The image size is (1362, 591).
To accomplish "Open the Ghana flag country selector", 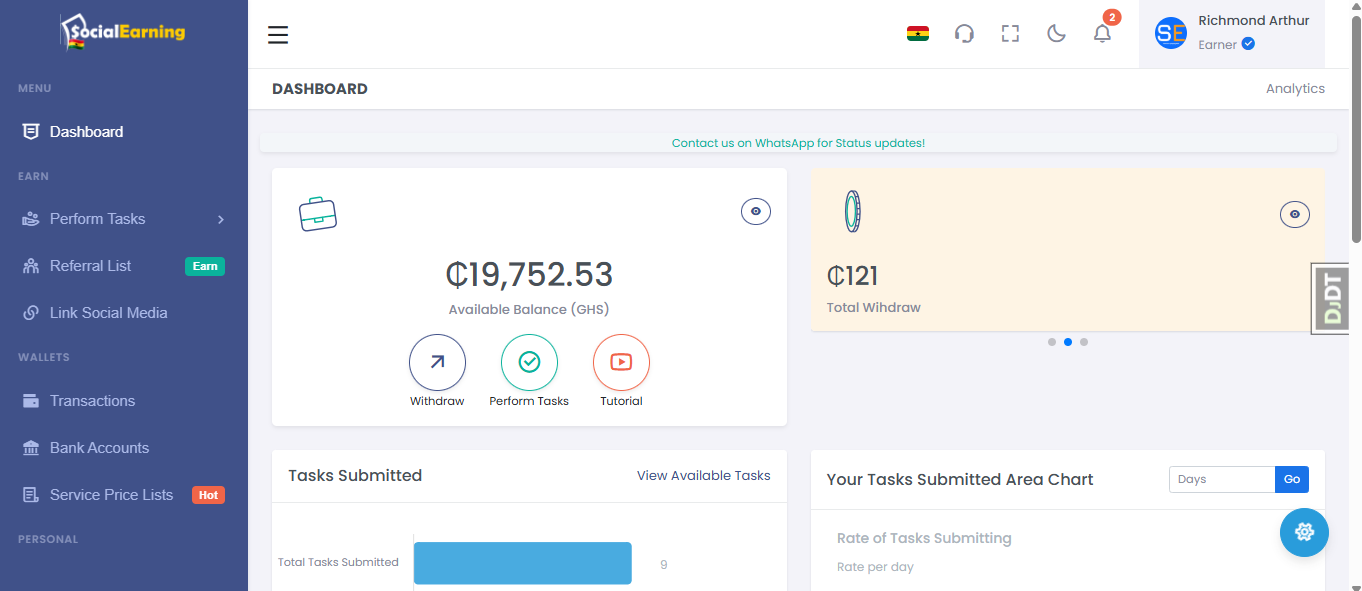I will pyautogui.click(x=917, y=34).
